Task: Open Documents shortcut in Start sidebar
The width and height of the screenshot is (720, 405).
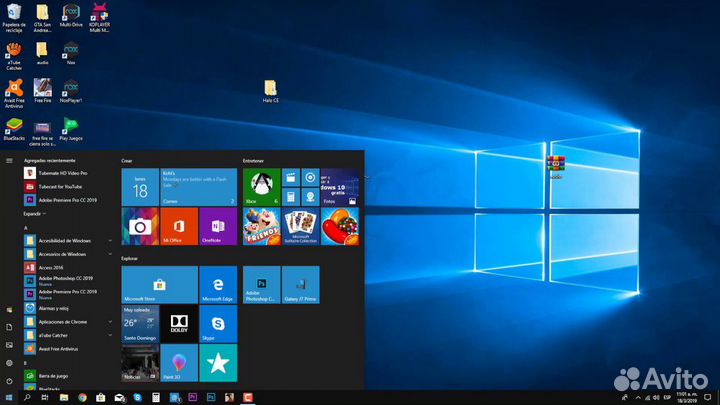Action: point(9,327)
